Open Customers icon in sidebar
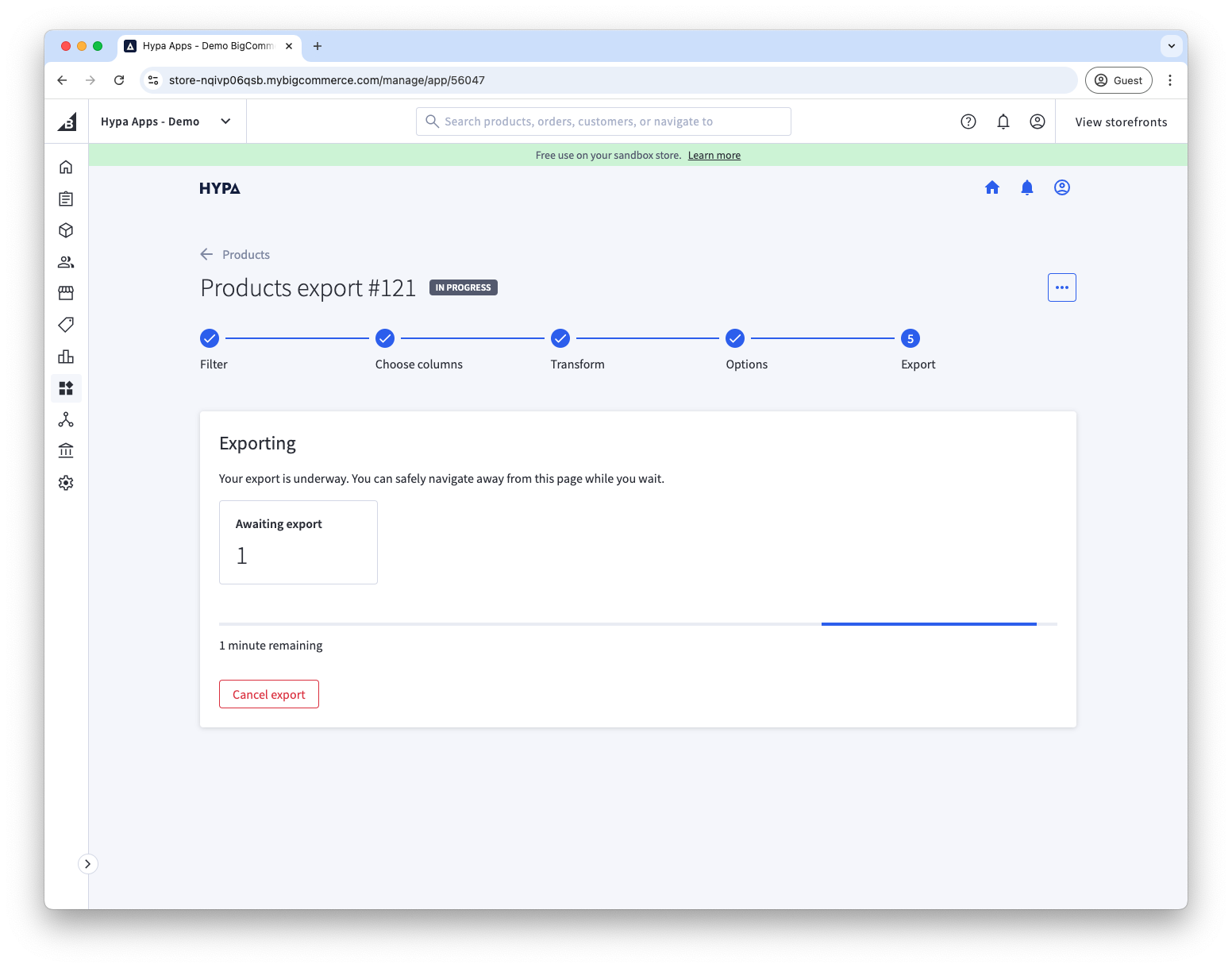This screenshot has height=968, width=1232. coord(66,262)
